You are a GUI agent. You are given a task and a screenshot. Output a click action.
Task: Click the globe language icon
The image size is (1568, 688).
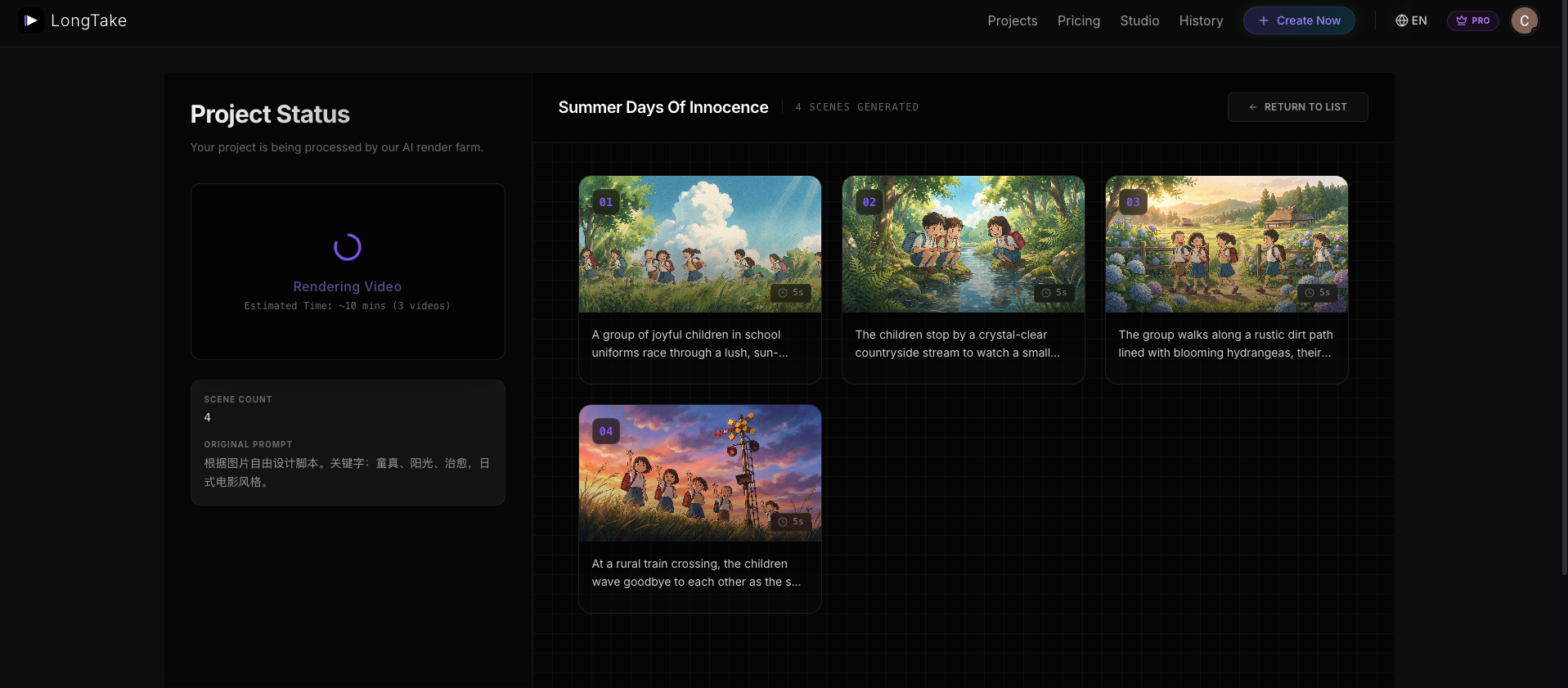point(1401,20)
